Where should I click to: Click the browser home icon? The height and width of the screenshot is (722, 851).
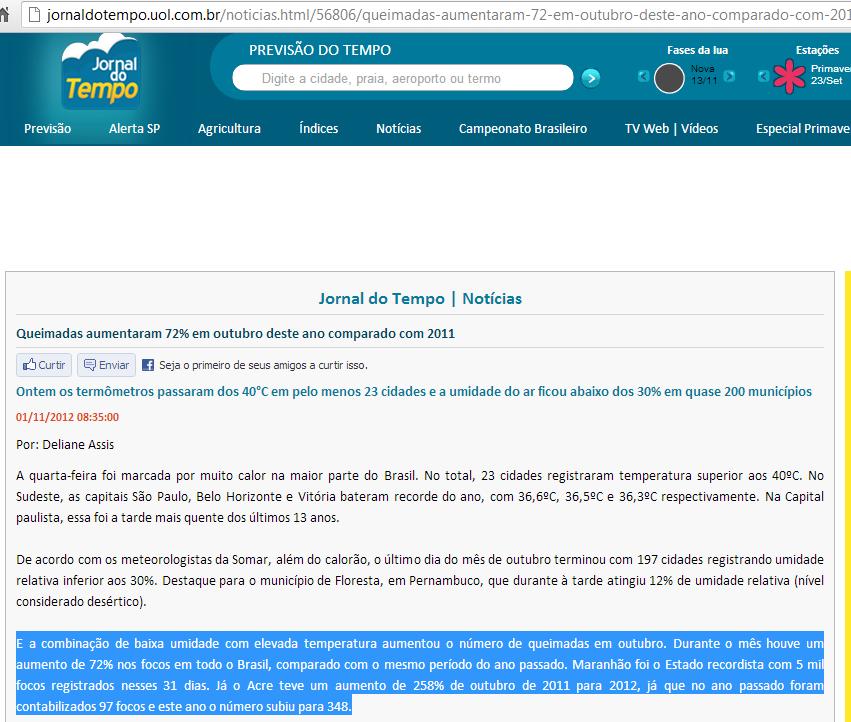tap(4, 15)
